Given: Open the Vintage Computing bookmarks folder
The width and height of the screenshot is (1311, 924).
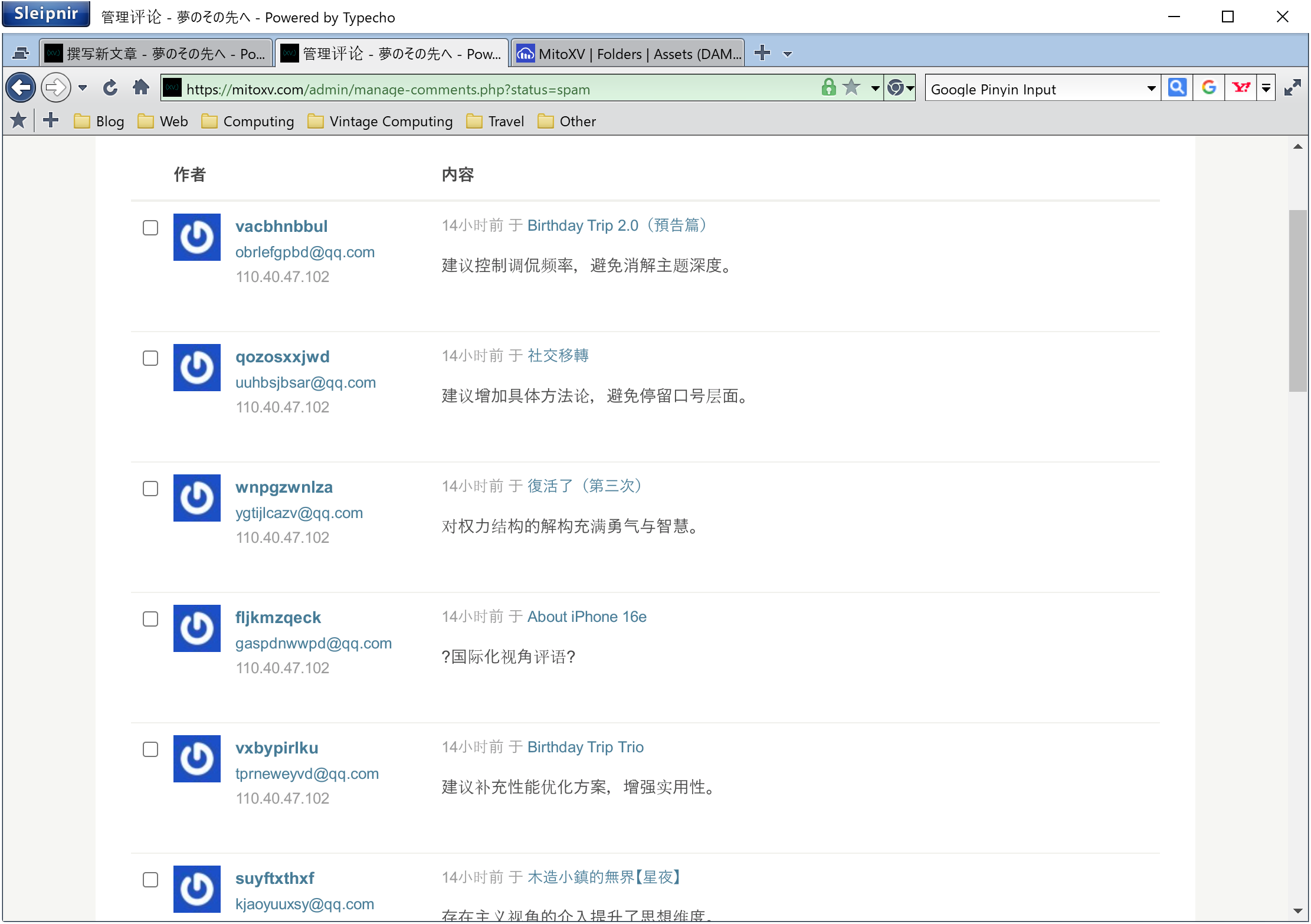Looking at the screenshot, I should point(381,121).
